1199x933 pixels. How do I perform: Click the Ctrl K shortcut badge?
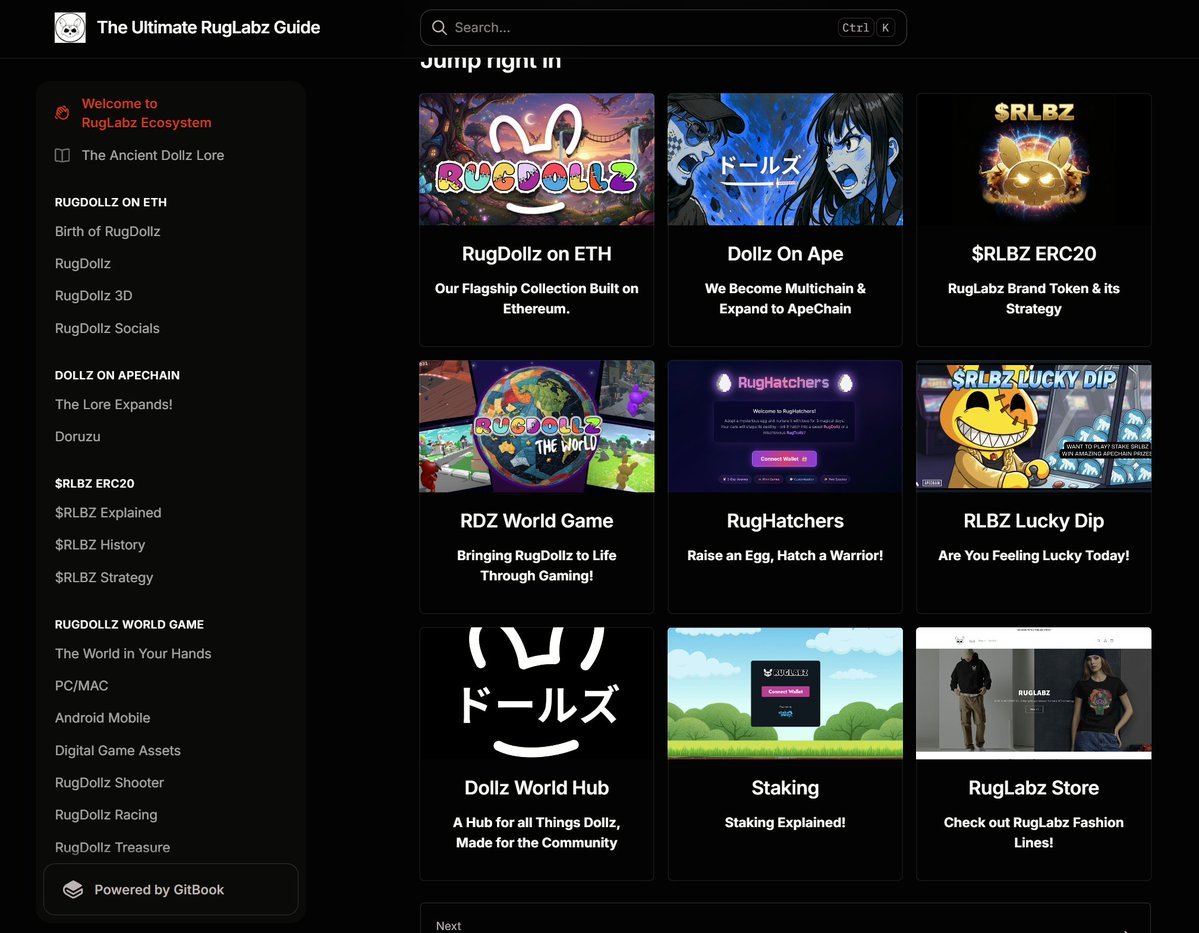[x=866, y=28]
